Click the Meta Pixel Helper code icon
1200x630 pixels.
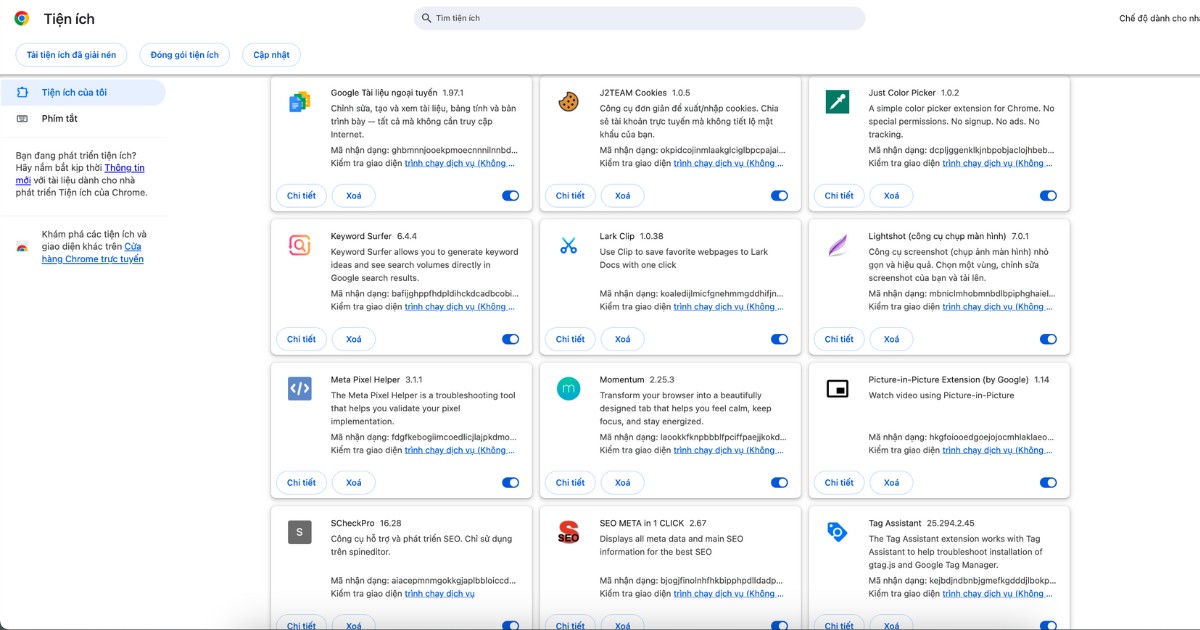tap(299, 388)
